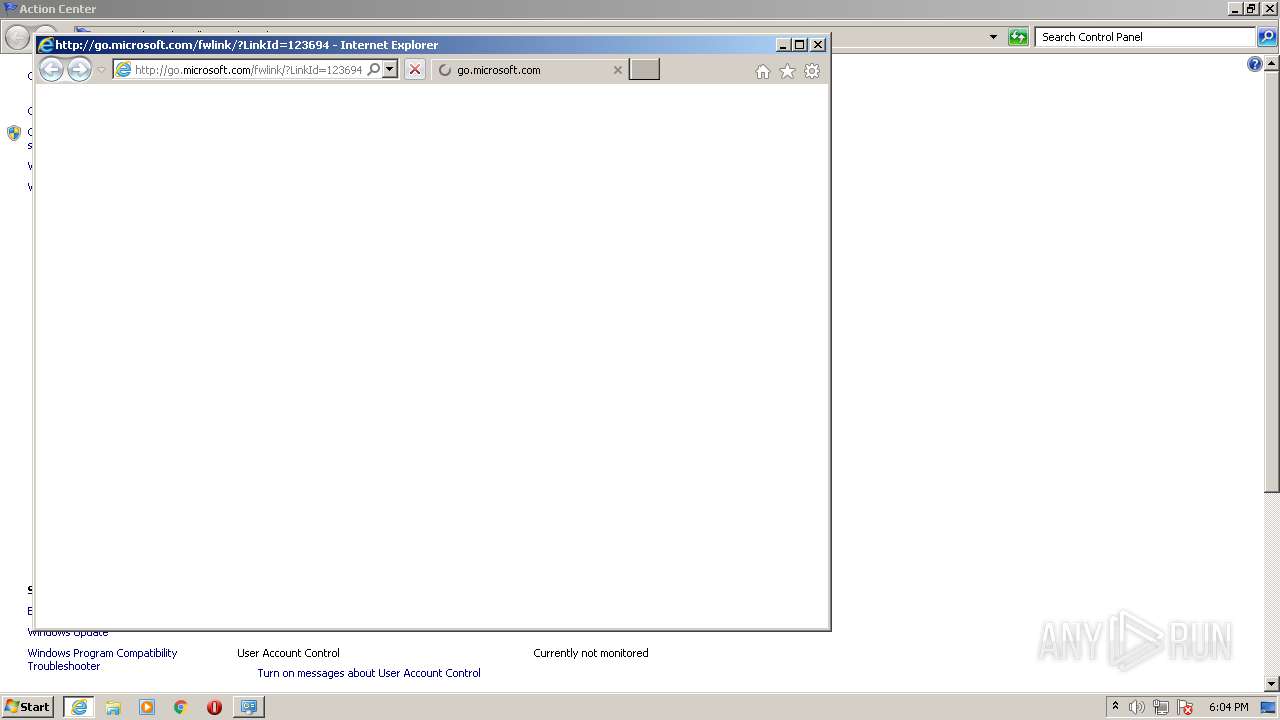The image size is (1280, 720).
Task: Open Action Center help question mark
Action: tap(1255, 64)
